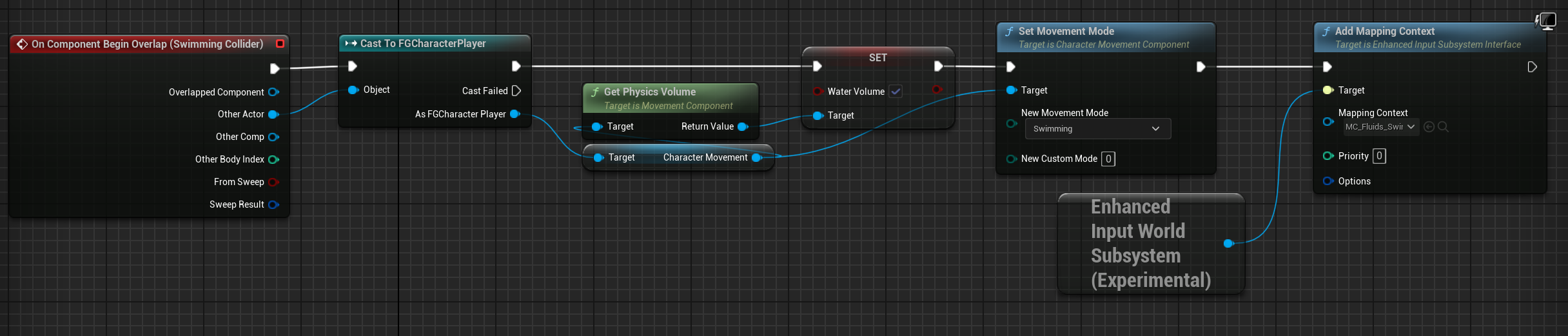Click the Add Mapping Context execution output pin
Viewport: 1568px width, 336px height.
pos(1533,67)
